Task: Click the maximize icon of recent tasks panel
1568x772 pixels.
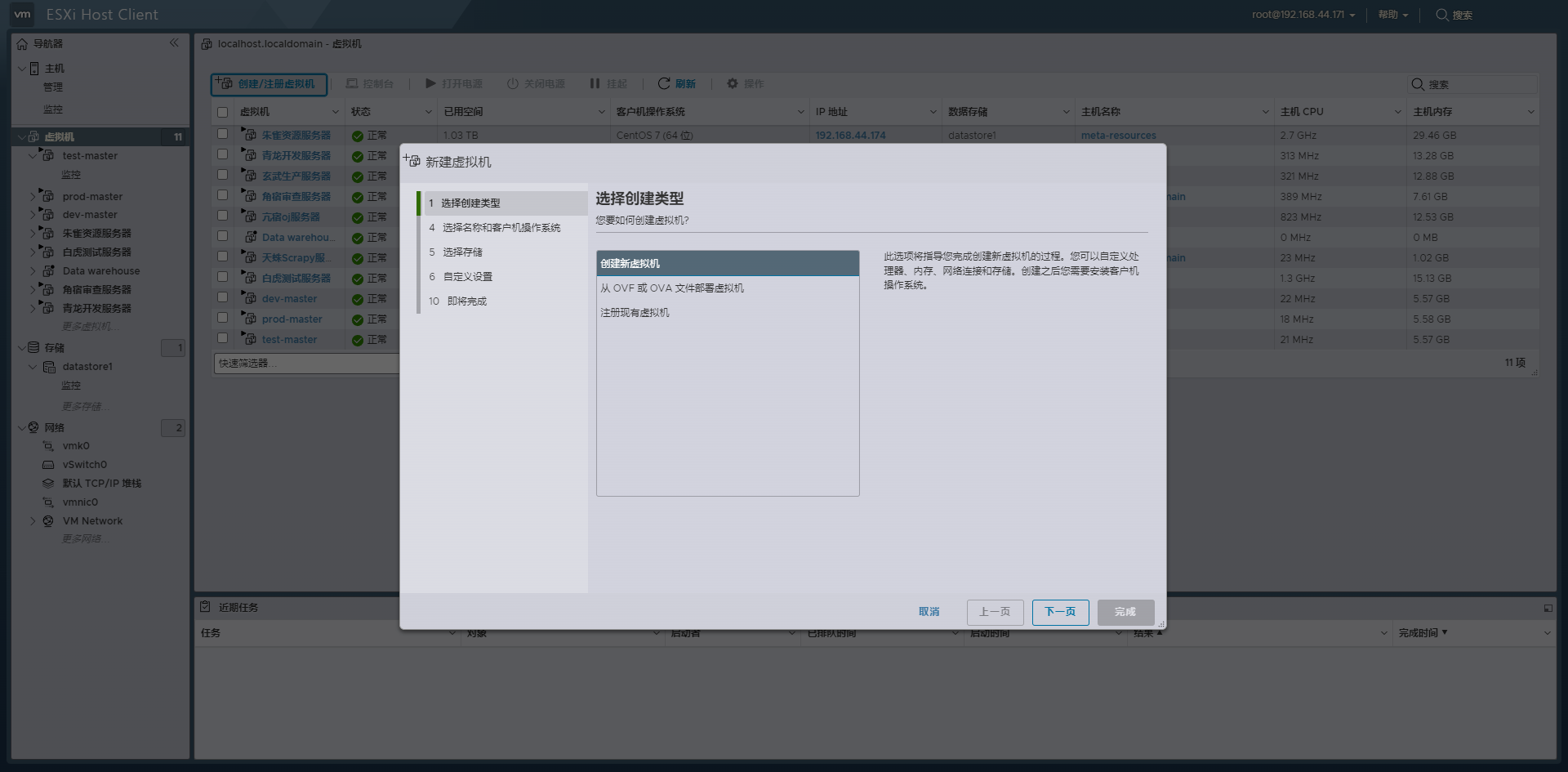Action: click(x=1548, y=608)
